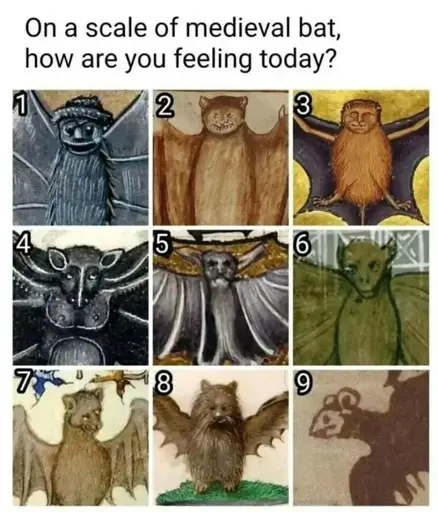The width and height of the screenshot is (438, 512).
Task: Select bat image number 1
Action: 81,157
